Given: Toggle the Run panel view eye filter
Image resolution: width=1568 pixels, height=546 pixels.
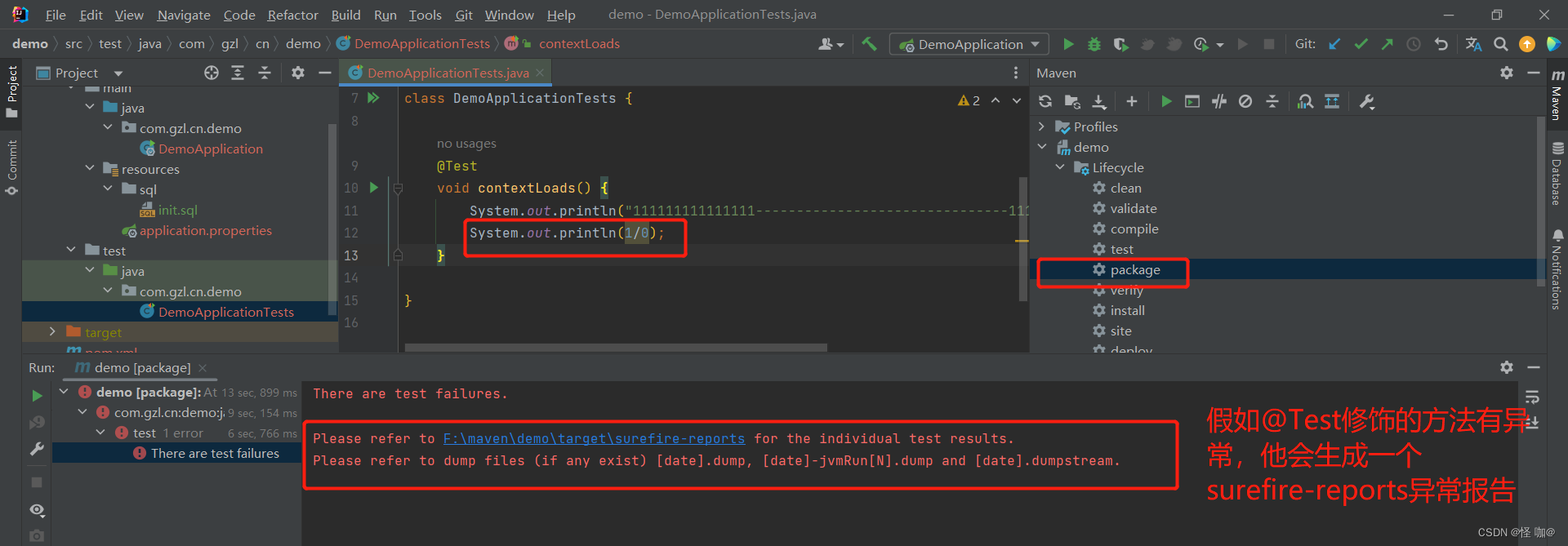Looking at the screenshot, I should [37, 510].
